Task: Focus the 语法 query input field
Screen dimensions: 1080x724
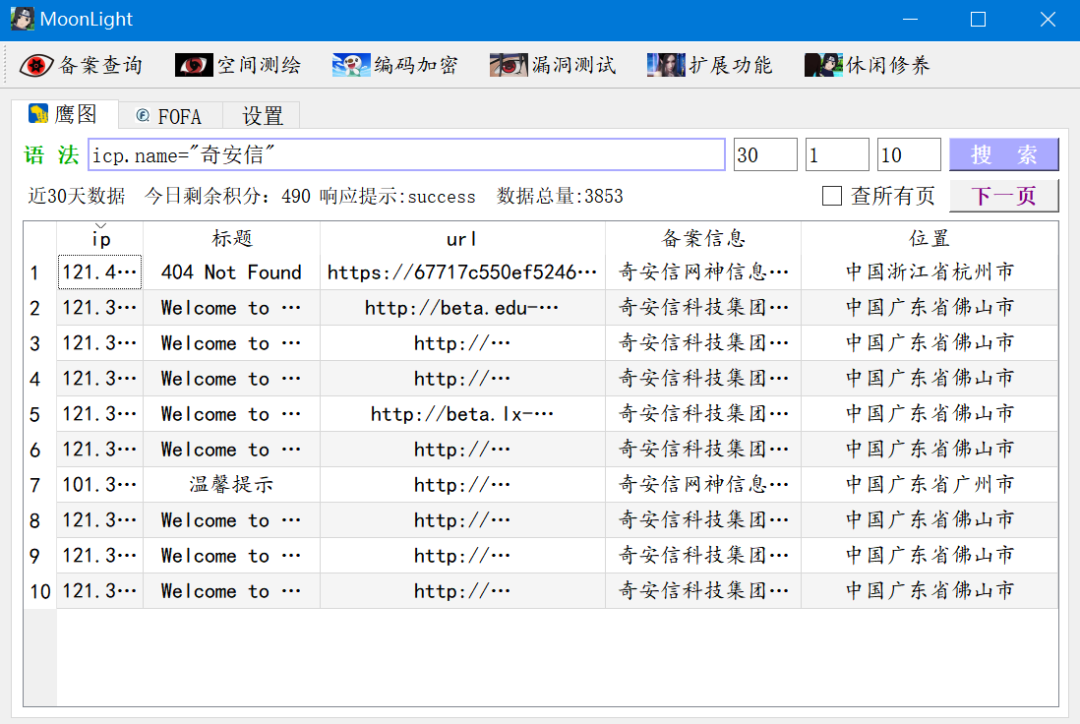Action: (406, 154)
